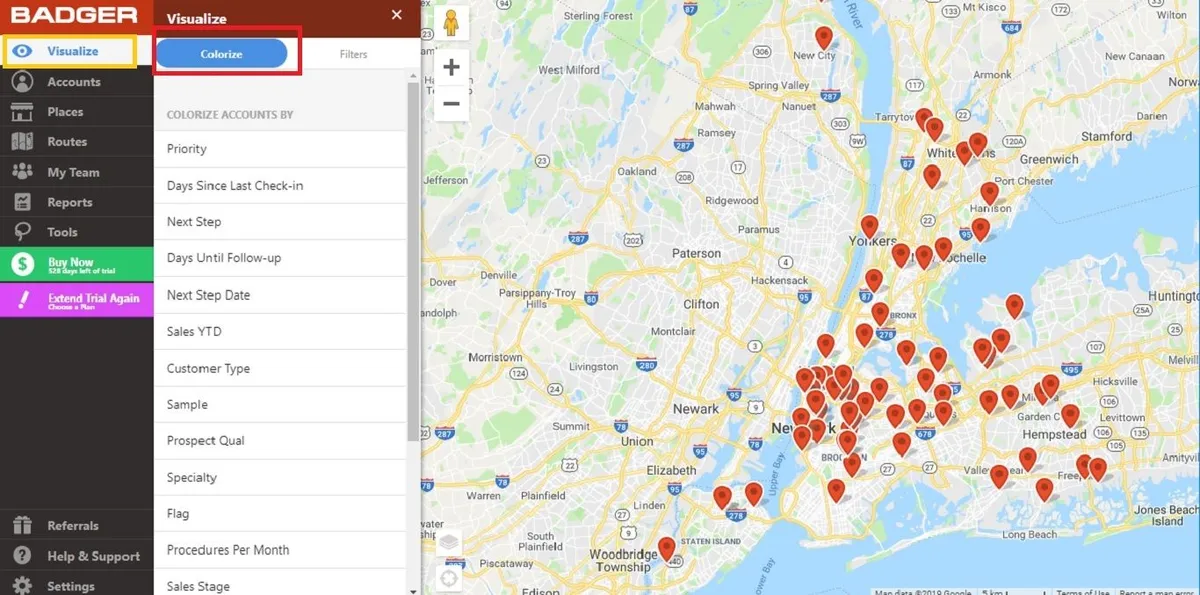Open the Tools lightbulb icon
This screenshot has width=1200, height=595.
(23, 232)
